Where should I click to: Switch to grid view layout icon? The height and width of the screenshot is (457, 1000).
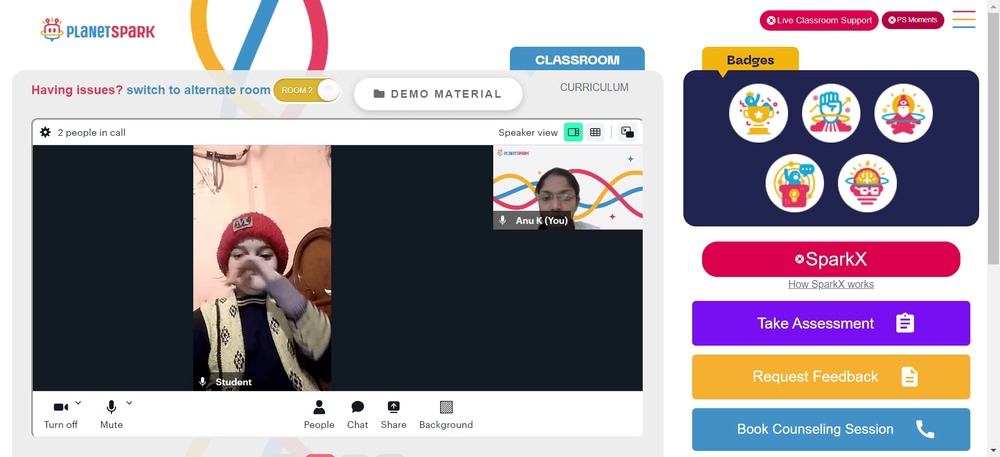[x=595, y=132]
